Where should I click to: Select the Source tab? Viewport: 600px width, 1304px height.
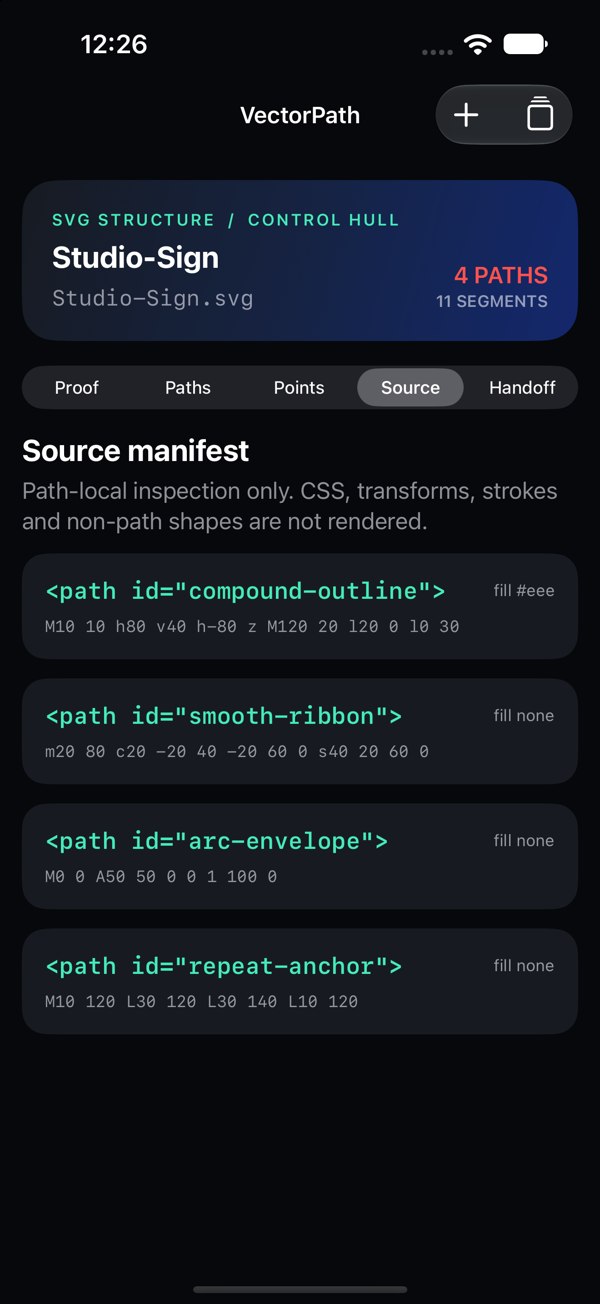point(410,388)
